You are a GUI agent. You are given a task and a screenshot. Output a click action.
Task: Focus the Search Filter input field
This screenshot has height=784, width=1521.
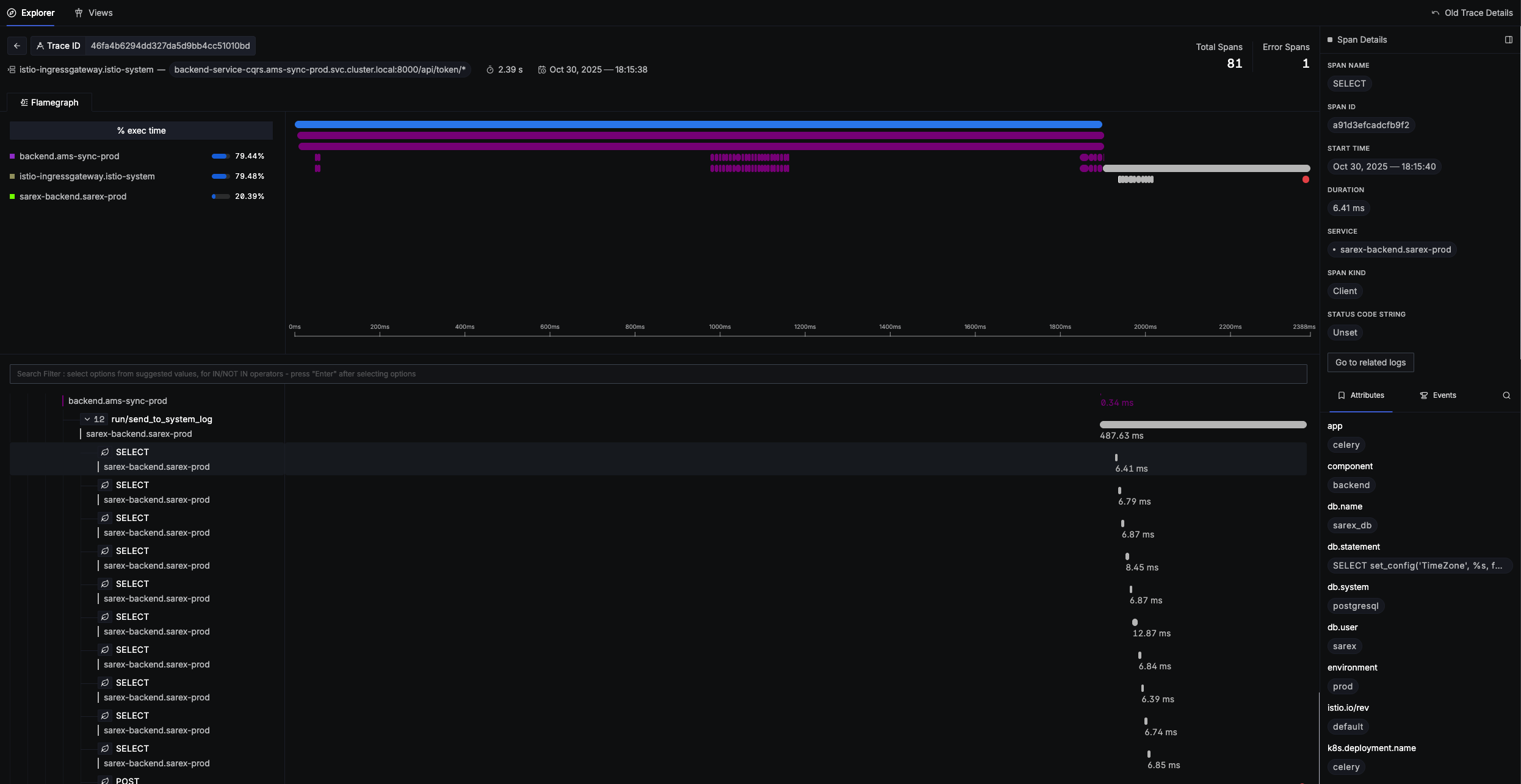click(658, 374)
